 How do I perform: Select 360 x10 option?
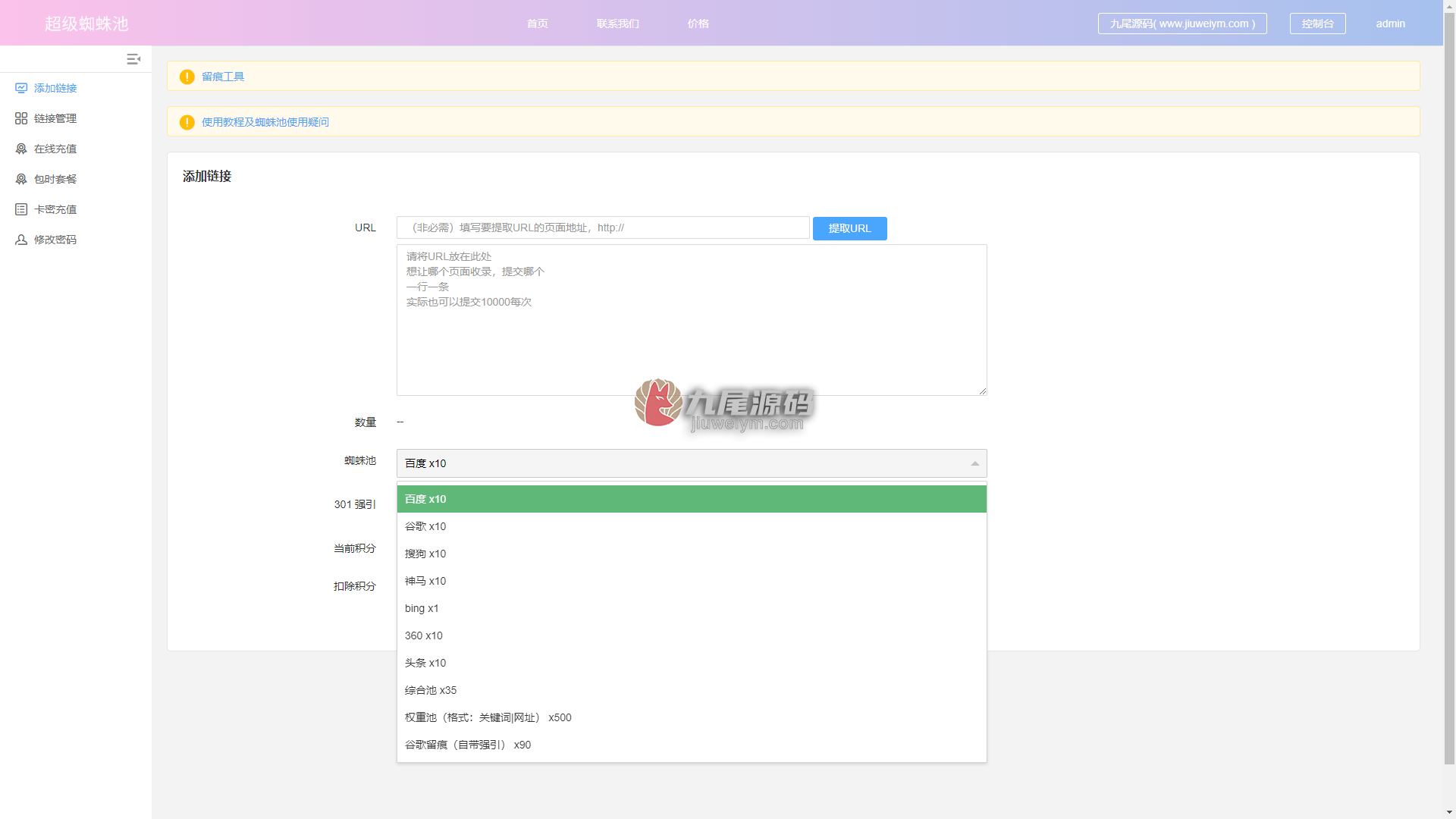coord(692,635)
